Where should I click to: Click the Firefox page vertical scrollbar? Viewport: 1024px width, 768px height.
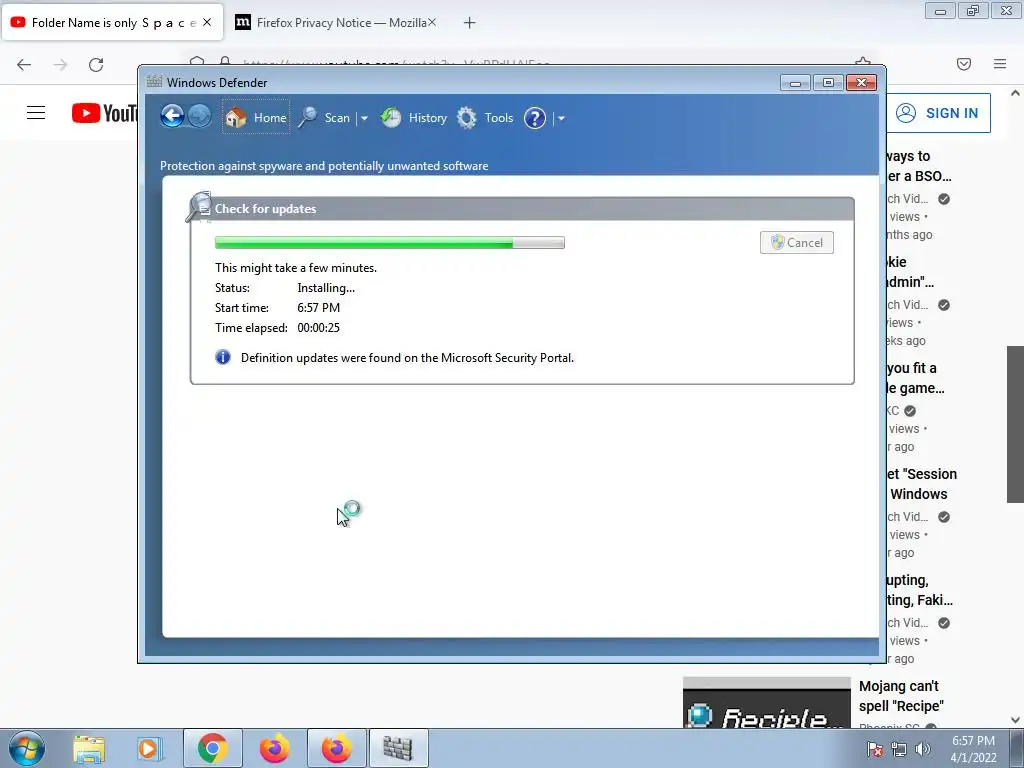click(1015, 424)
